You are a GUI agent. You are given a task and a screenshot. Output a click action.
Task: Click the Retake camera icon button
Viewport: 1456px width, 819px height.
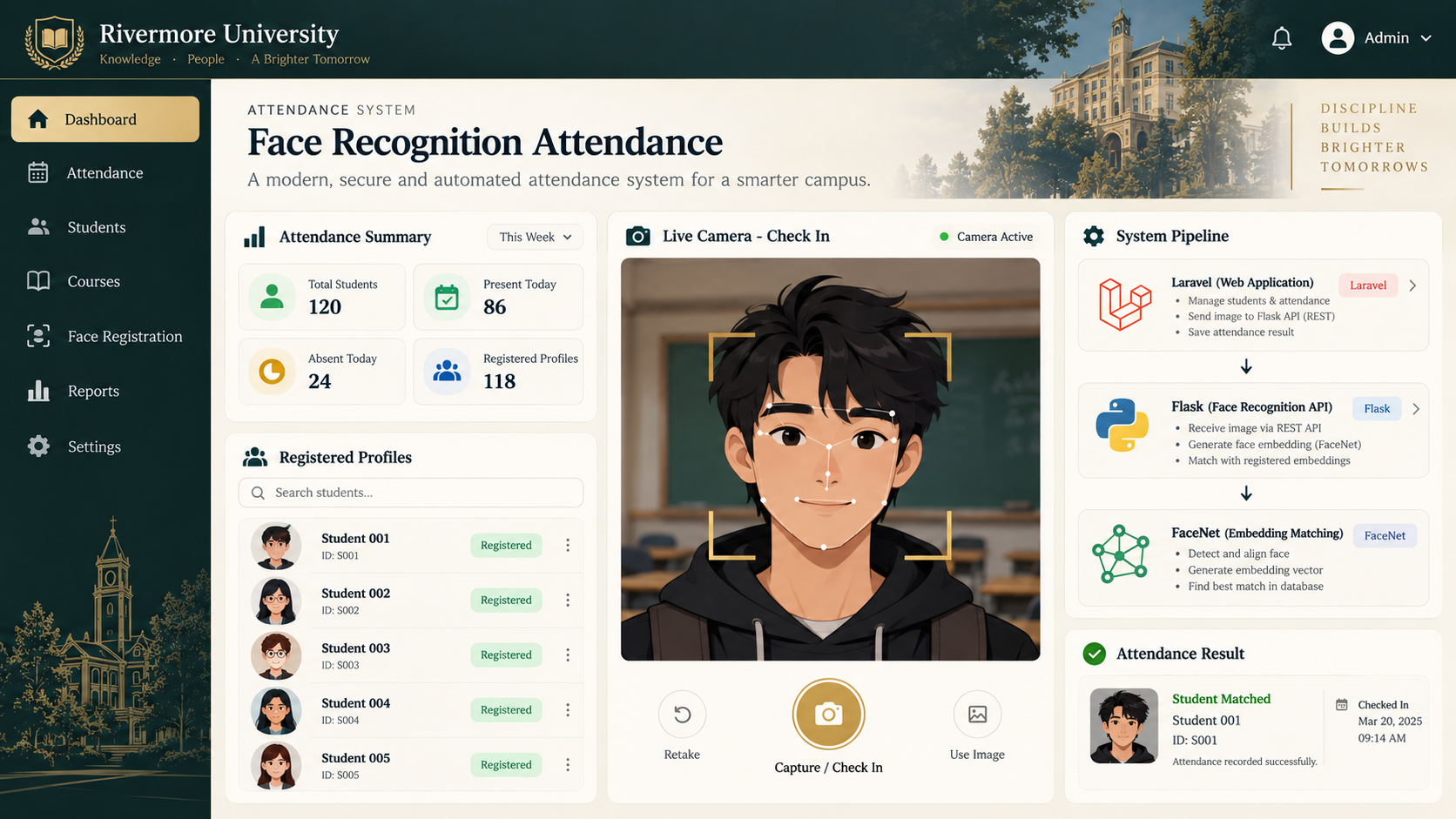(x=682, y=715)
